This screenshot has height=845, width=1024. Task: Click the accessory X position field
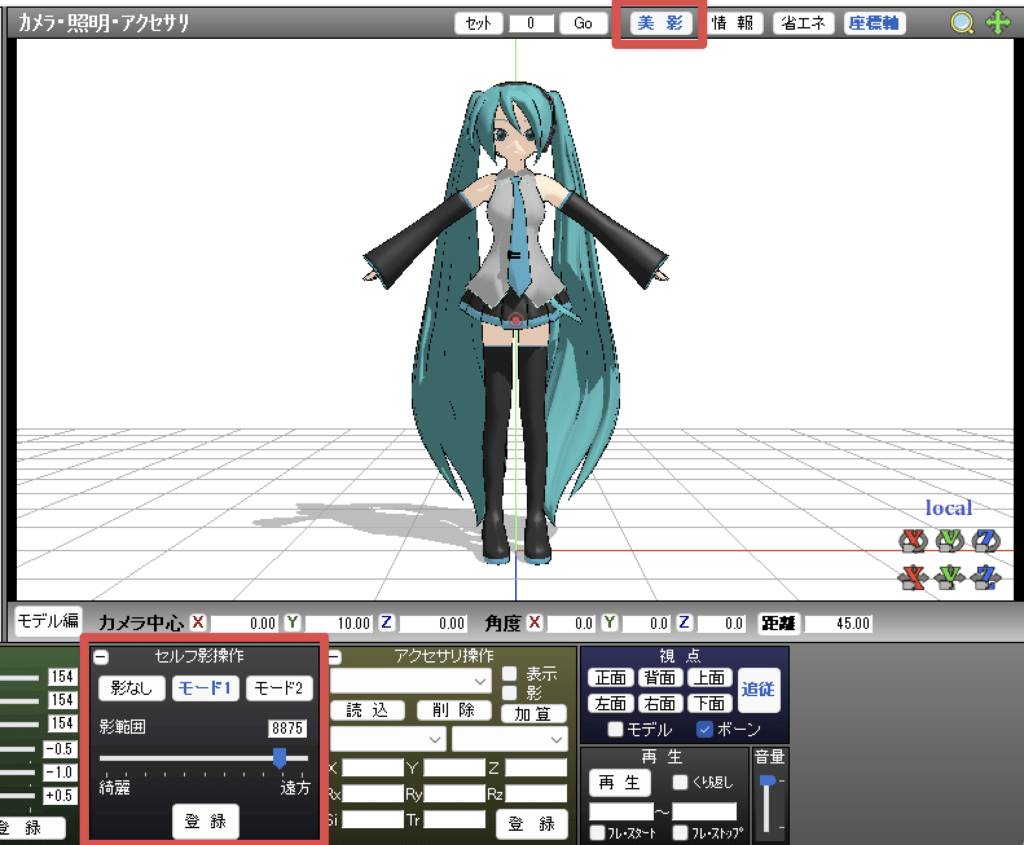tap(373, 768)
